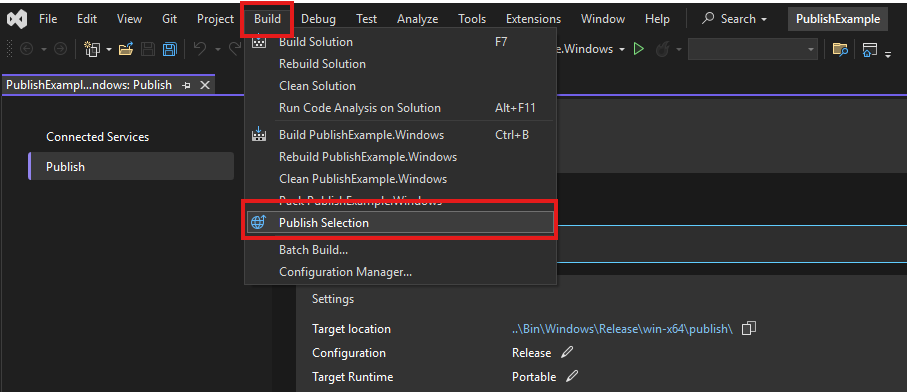This screenshot has width=907, height=392.
Task: Expand the .Windows startup project dropdown
Action: (622, 50)
